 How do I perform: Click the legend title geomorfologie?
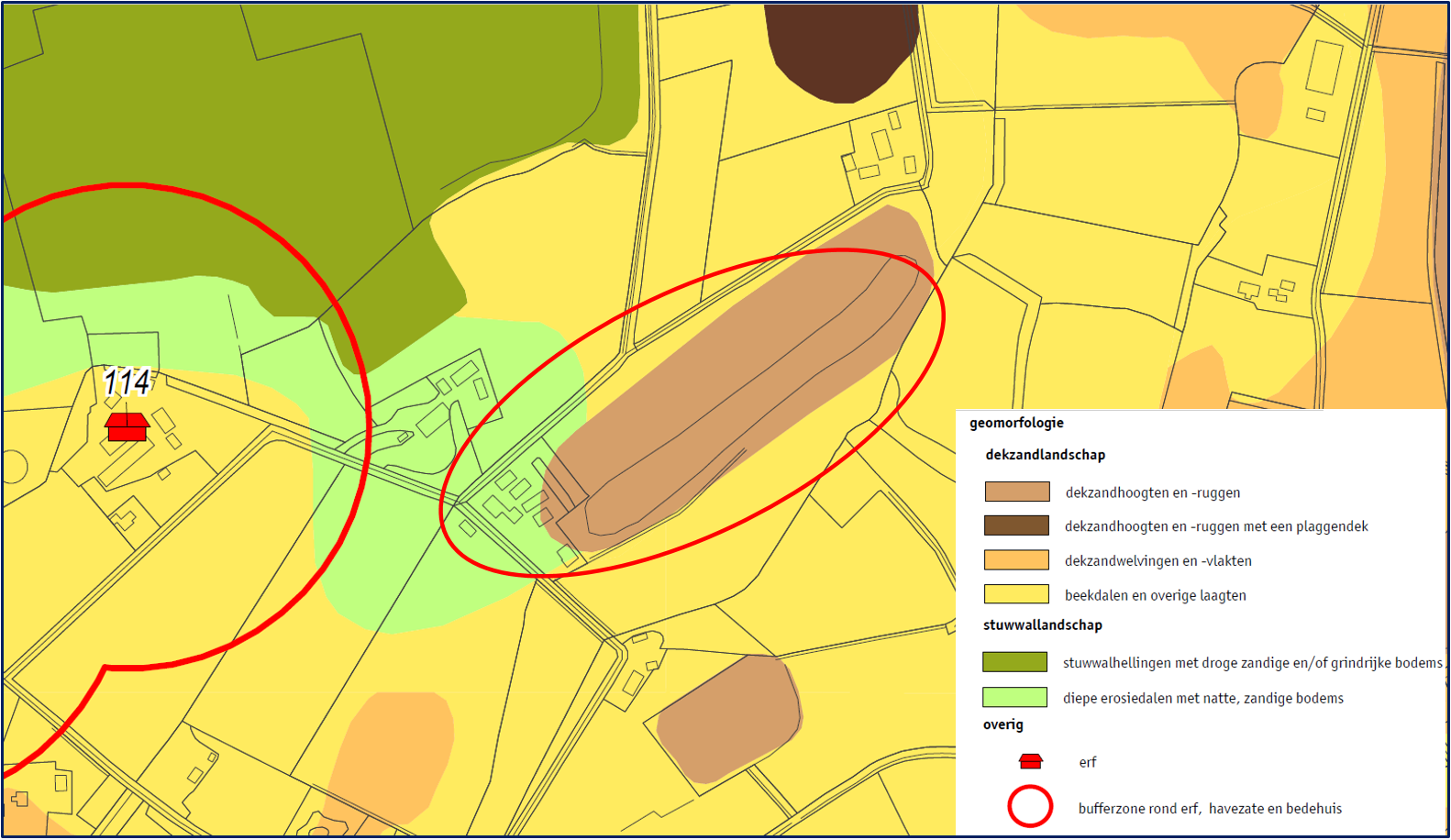[1016, 423]
